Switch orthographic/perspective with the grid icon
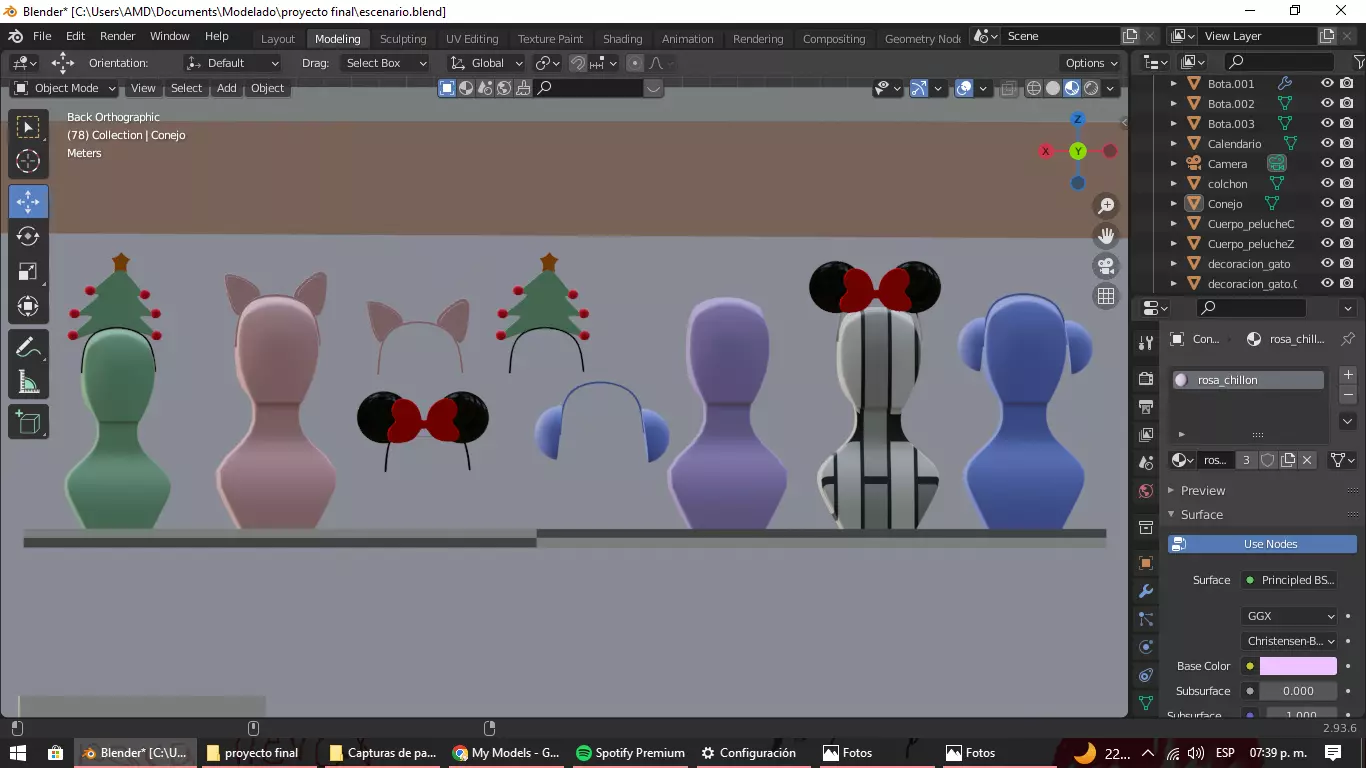This screenshot has width=1366, height=768. coord(1106,296)
